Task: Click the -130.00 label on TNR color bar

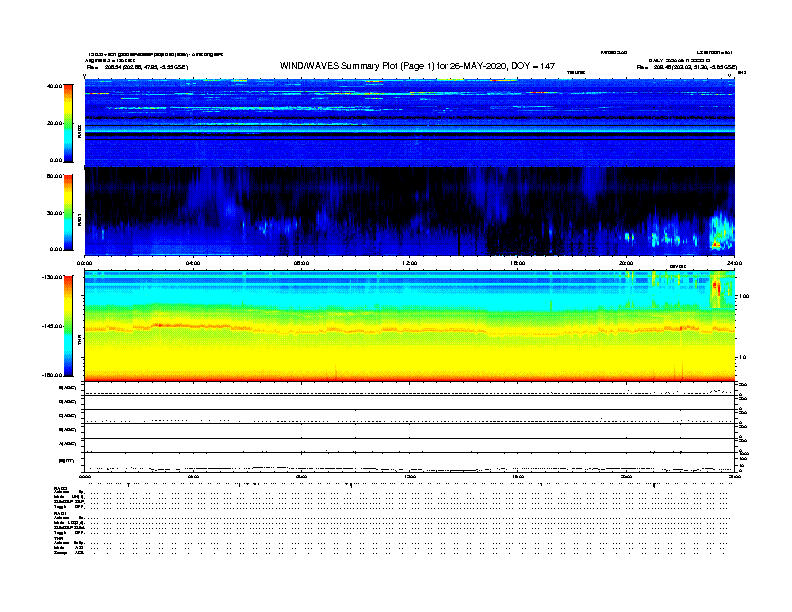Action: tap(53, 277)
